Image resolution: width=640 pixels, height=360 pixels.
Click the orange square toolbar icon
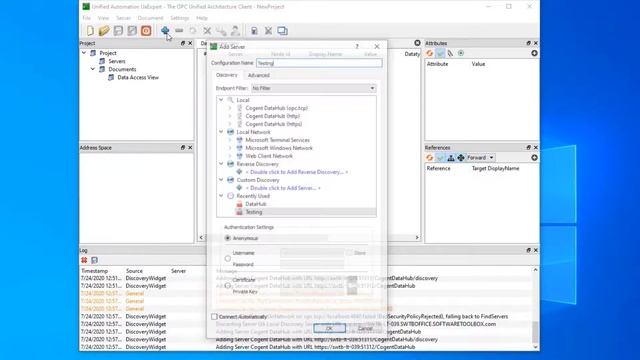[x=146, y=31]
